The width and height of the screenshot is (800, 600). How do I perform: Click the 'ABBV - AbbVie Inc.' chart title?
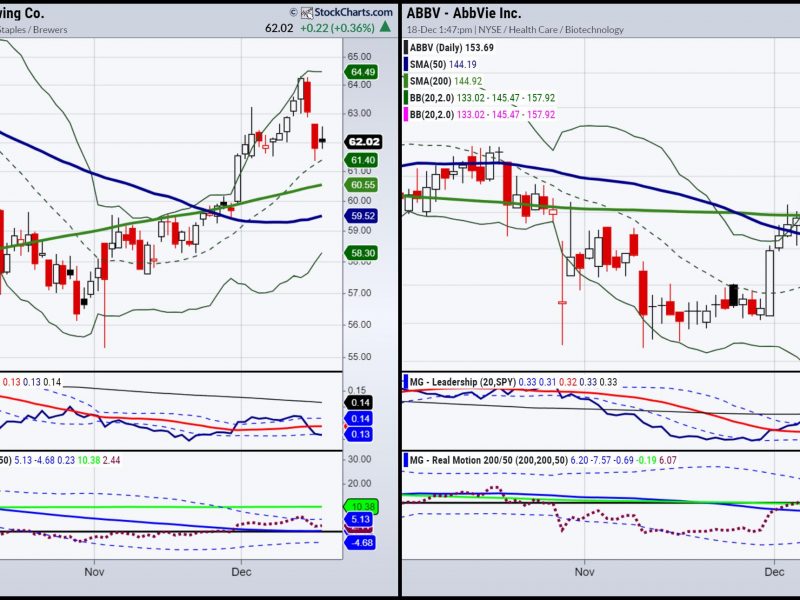tap(464, 13)
